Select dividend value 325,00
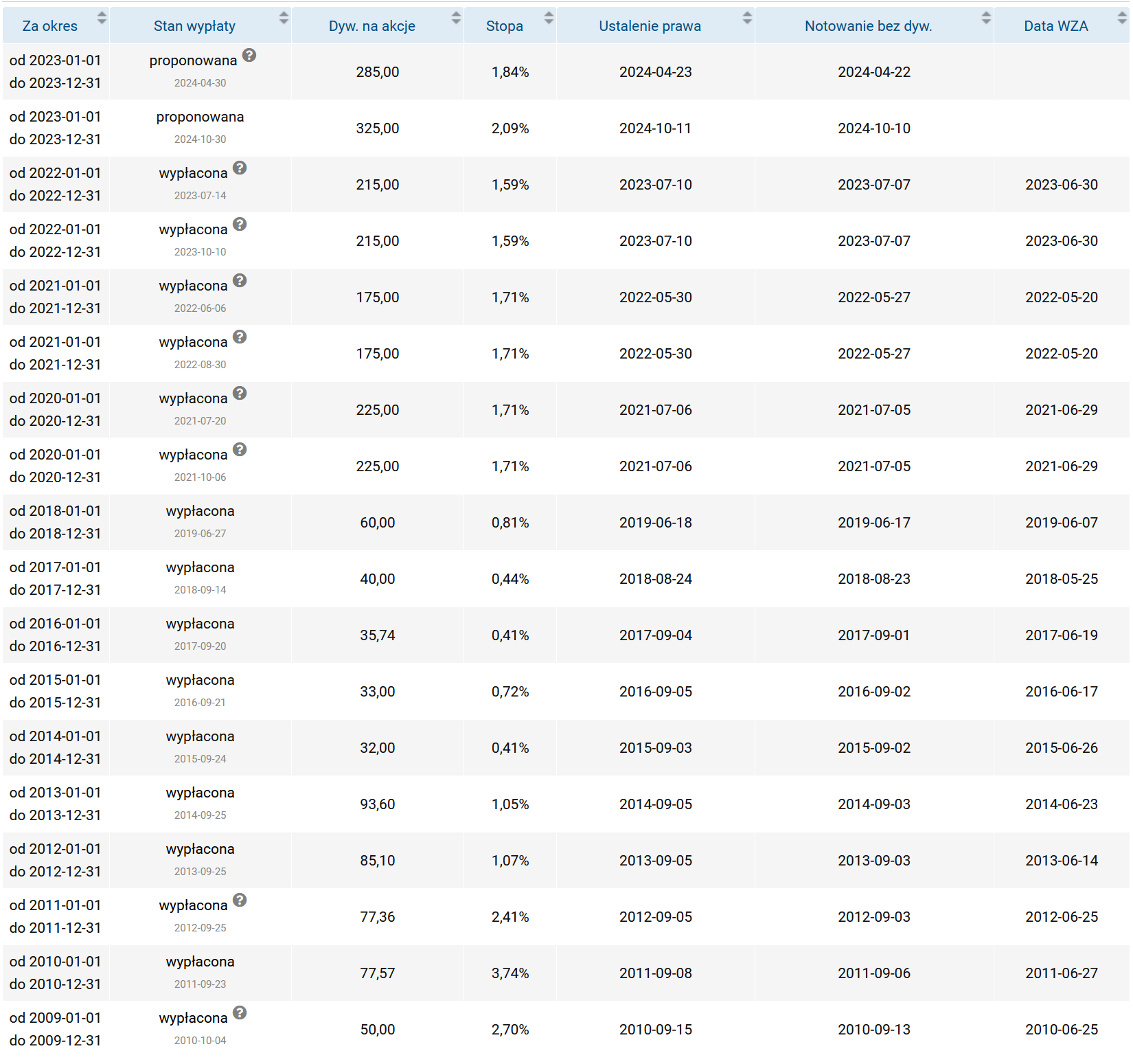Screen dimensions: 1133x1064 coord(378,128)
